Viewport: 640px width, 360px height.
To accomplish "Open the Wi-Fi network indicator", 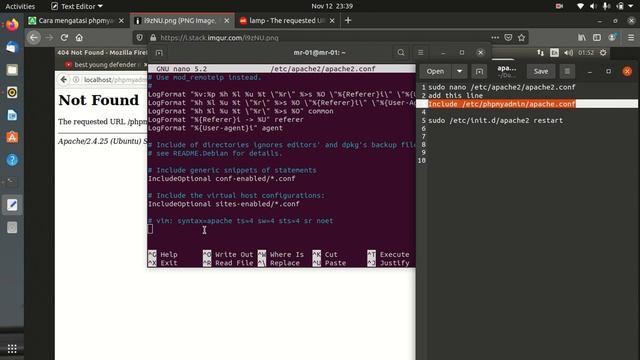I will point(580,6).
